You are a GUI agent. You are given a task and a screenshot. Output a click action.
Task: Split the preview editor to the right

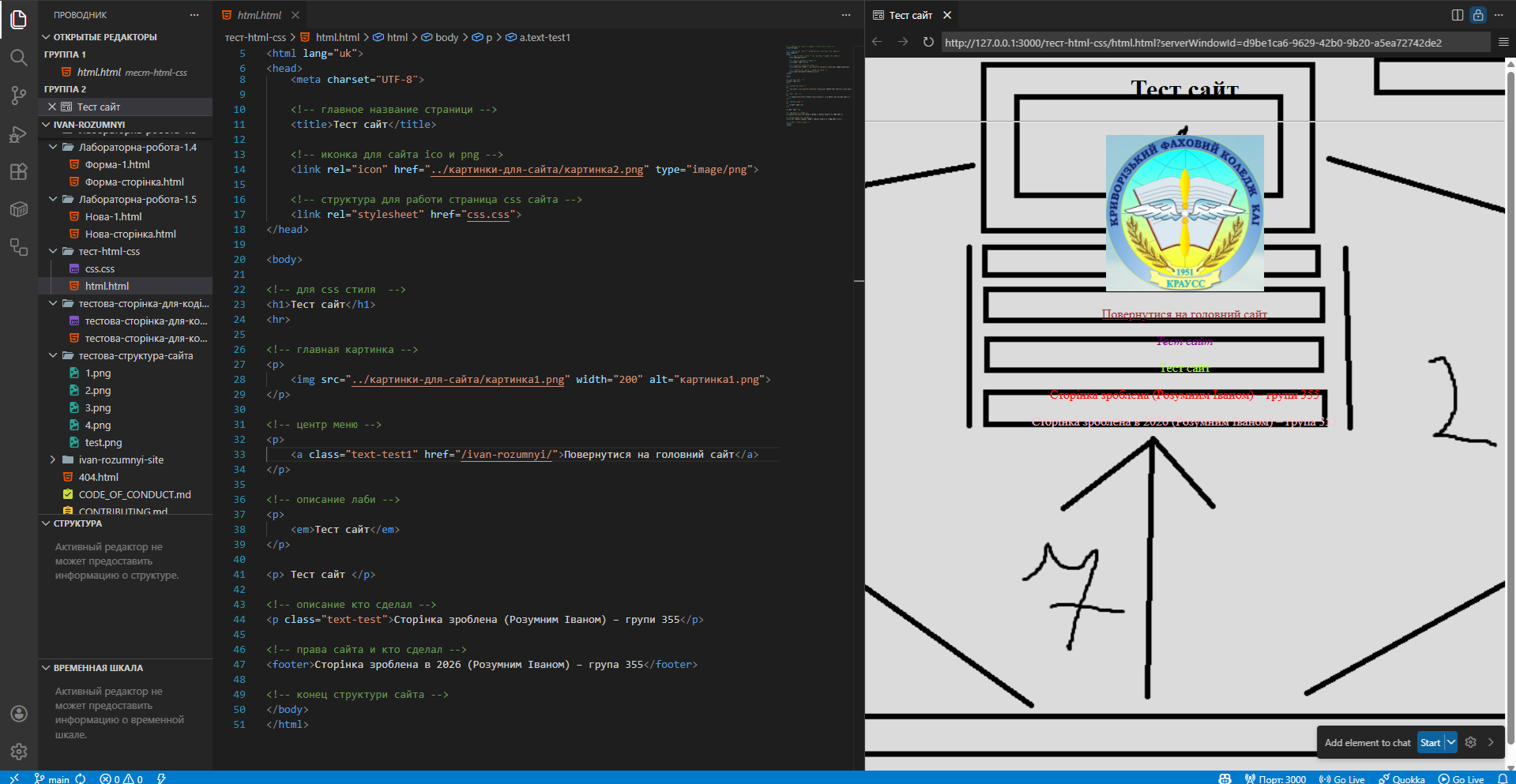pos(1458,15)
